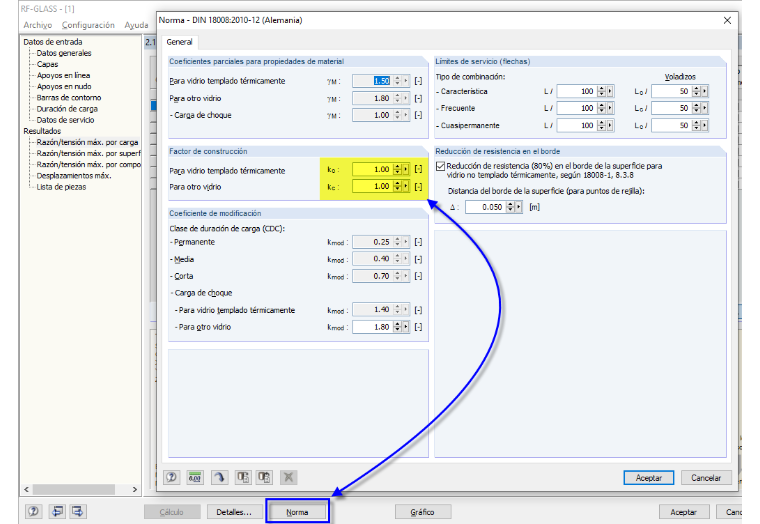Select Apoyos en línea tree item
The height and width of the screenshot is (524, 760).
click(x=63, y=76)
